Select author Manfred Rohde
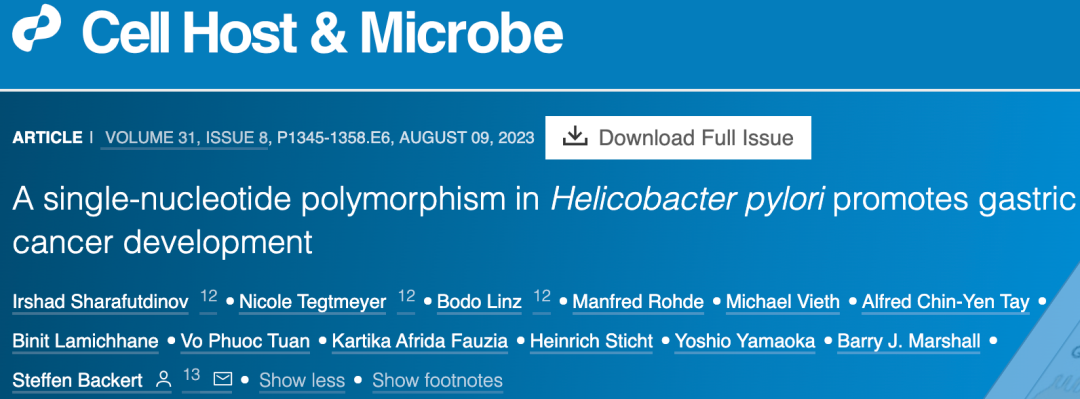The height and width of the screenshot is (399, 1080). click(638, 302)
